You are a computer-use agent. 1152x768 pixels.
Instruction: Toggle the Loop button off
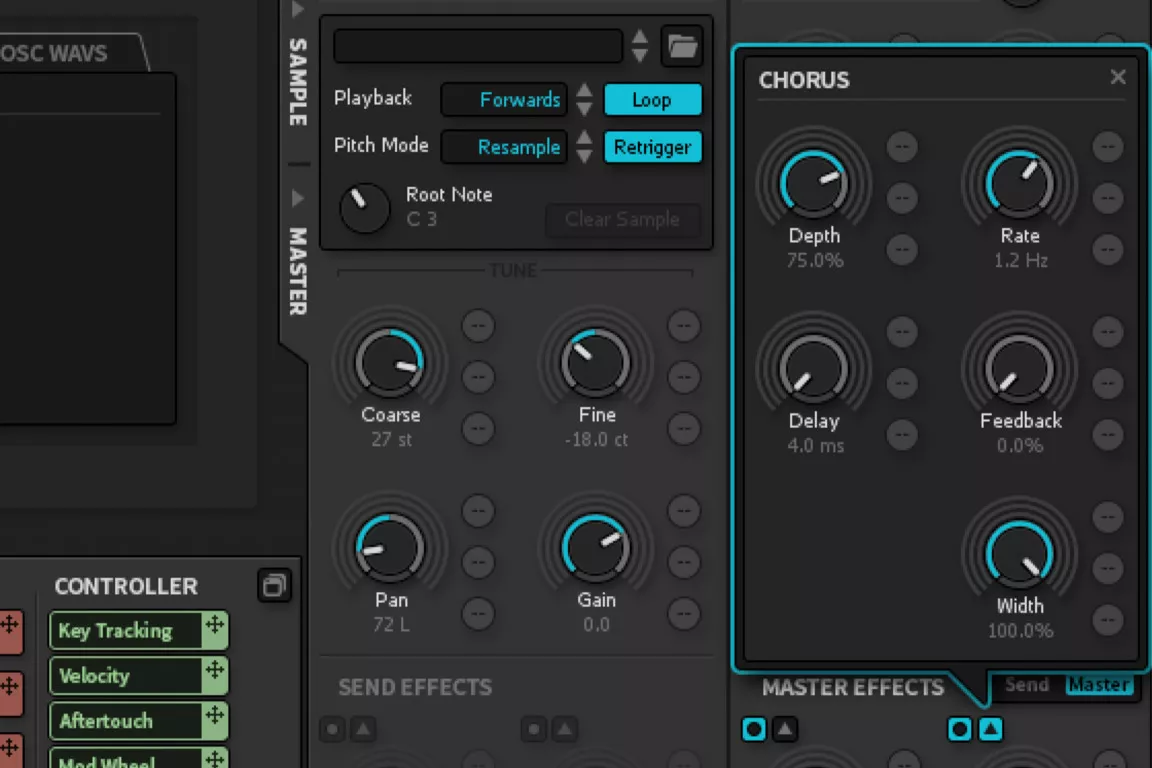652,100
